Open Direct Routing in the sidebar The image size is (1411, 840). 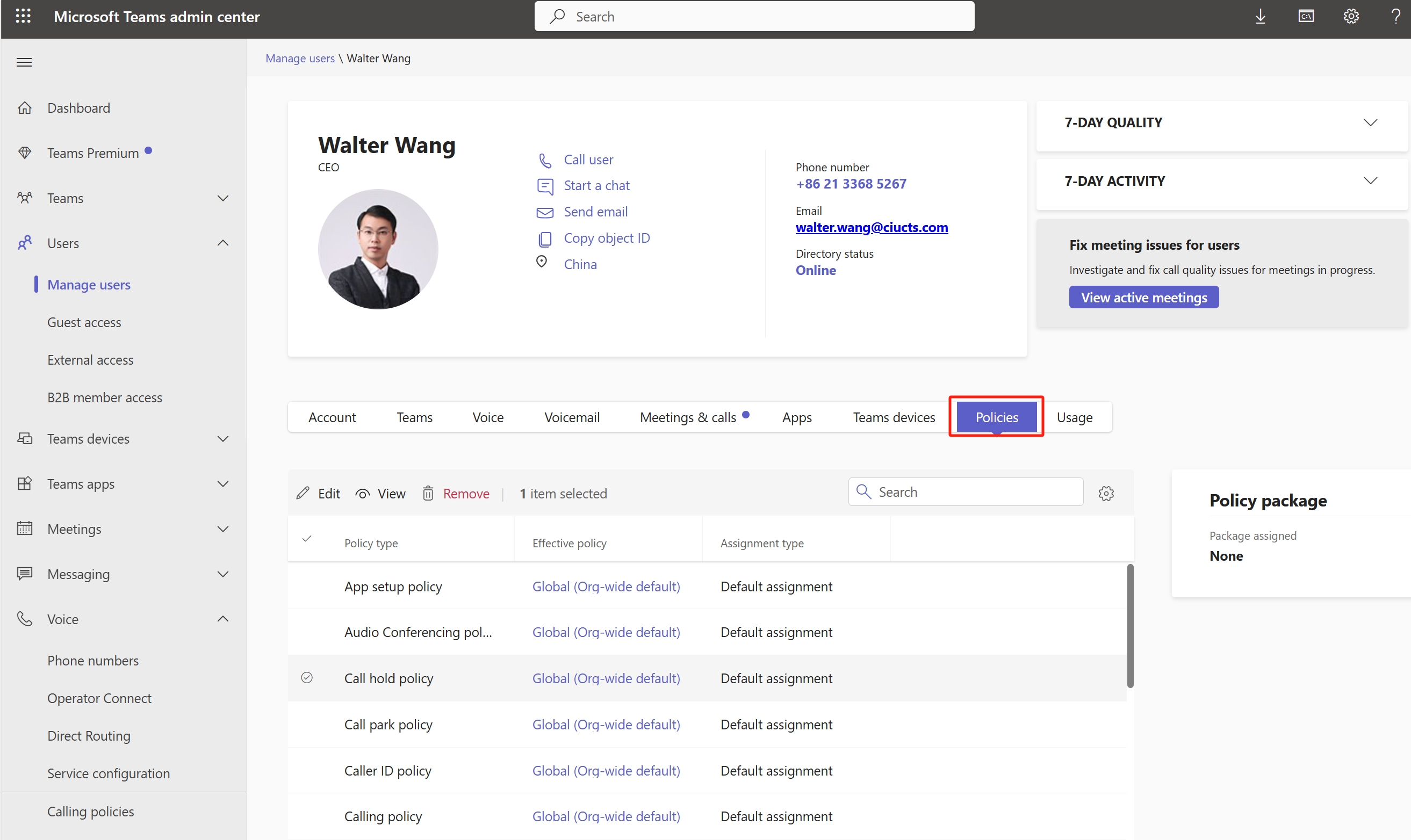coord(89,736)
